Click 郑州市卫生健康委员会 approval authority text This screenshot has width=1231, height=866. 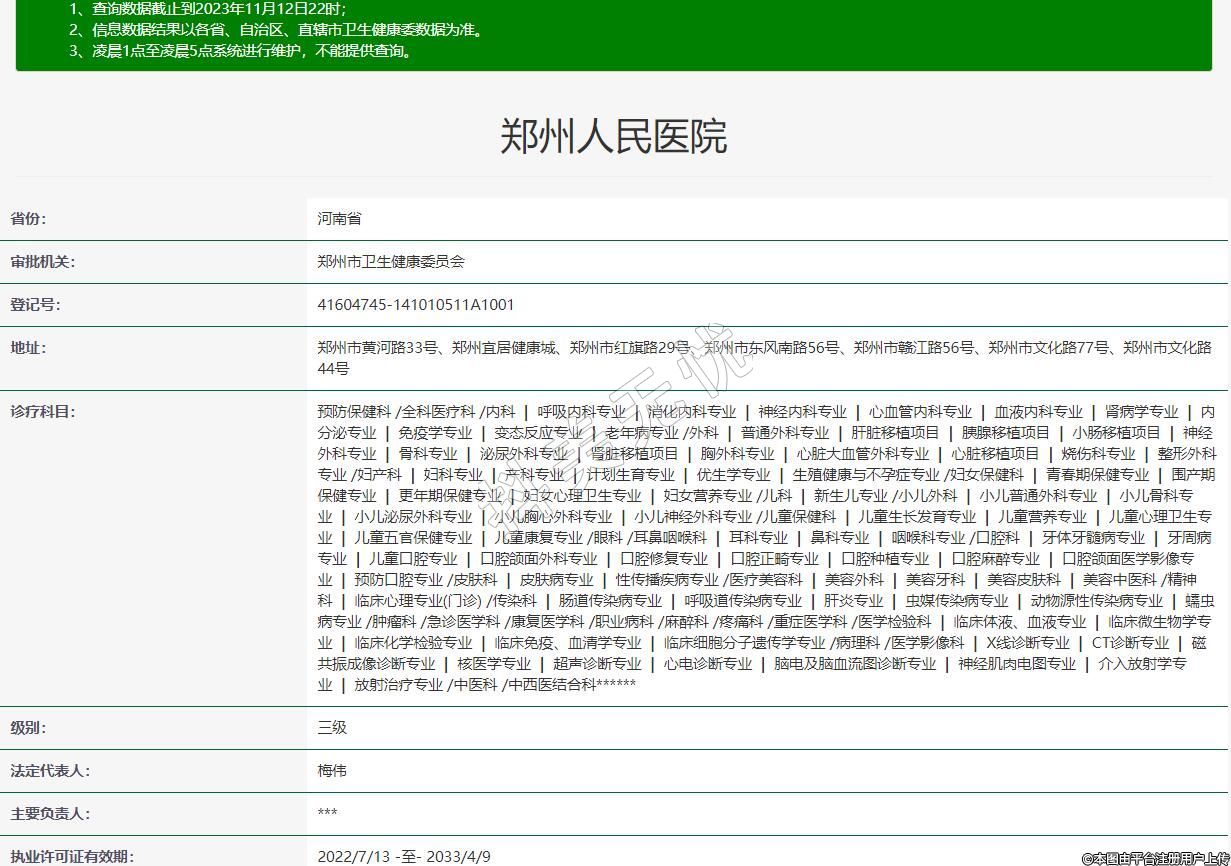point(391,262)
